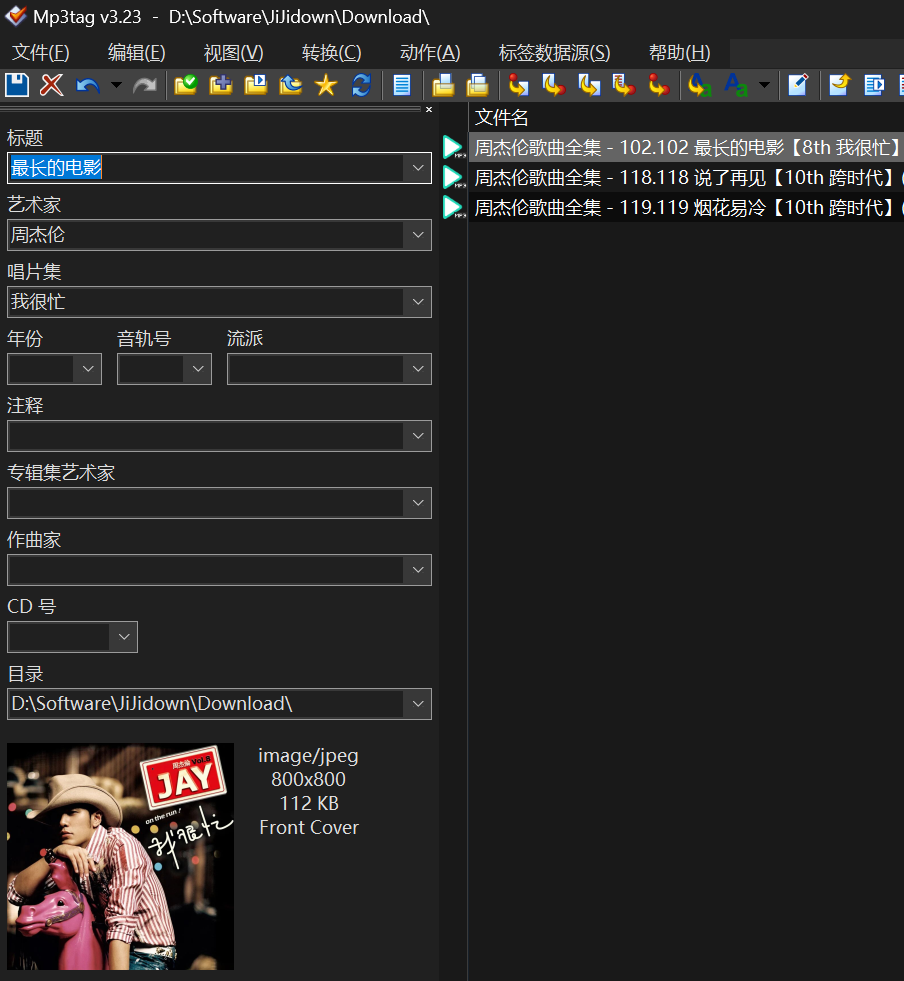Click the 注释 comment input field

[205, 436]
